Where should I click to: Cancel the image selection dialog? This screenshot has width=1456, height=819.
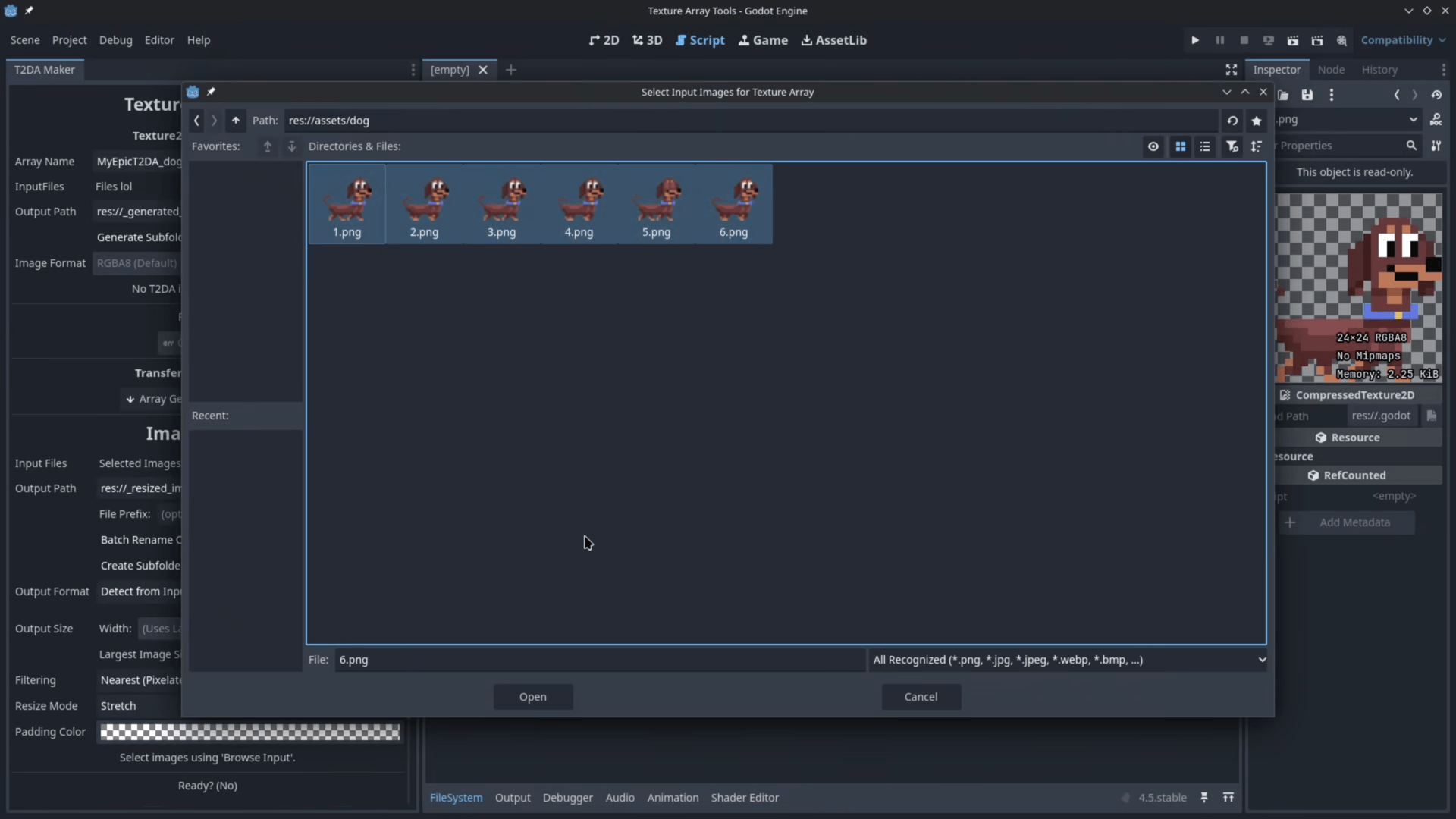921,697
